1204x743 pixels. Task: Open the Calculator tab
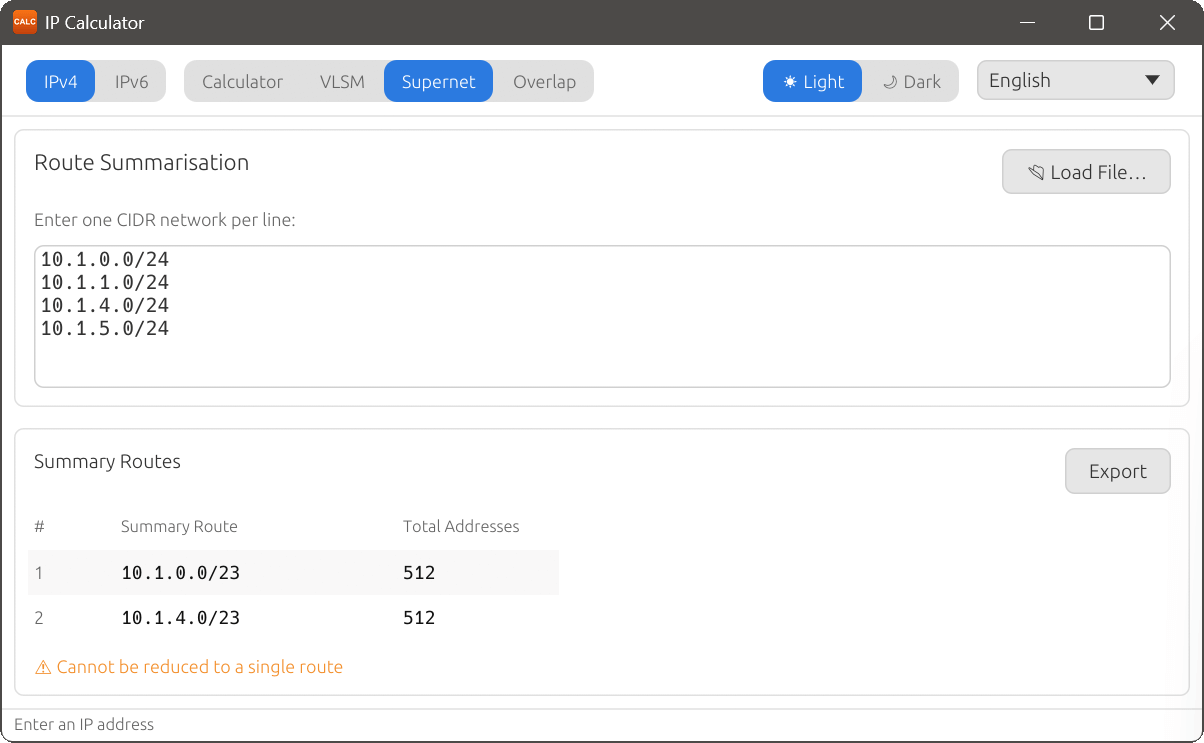click(x=242, y=82)
